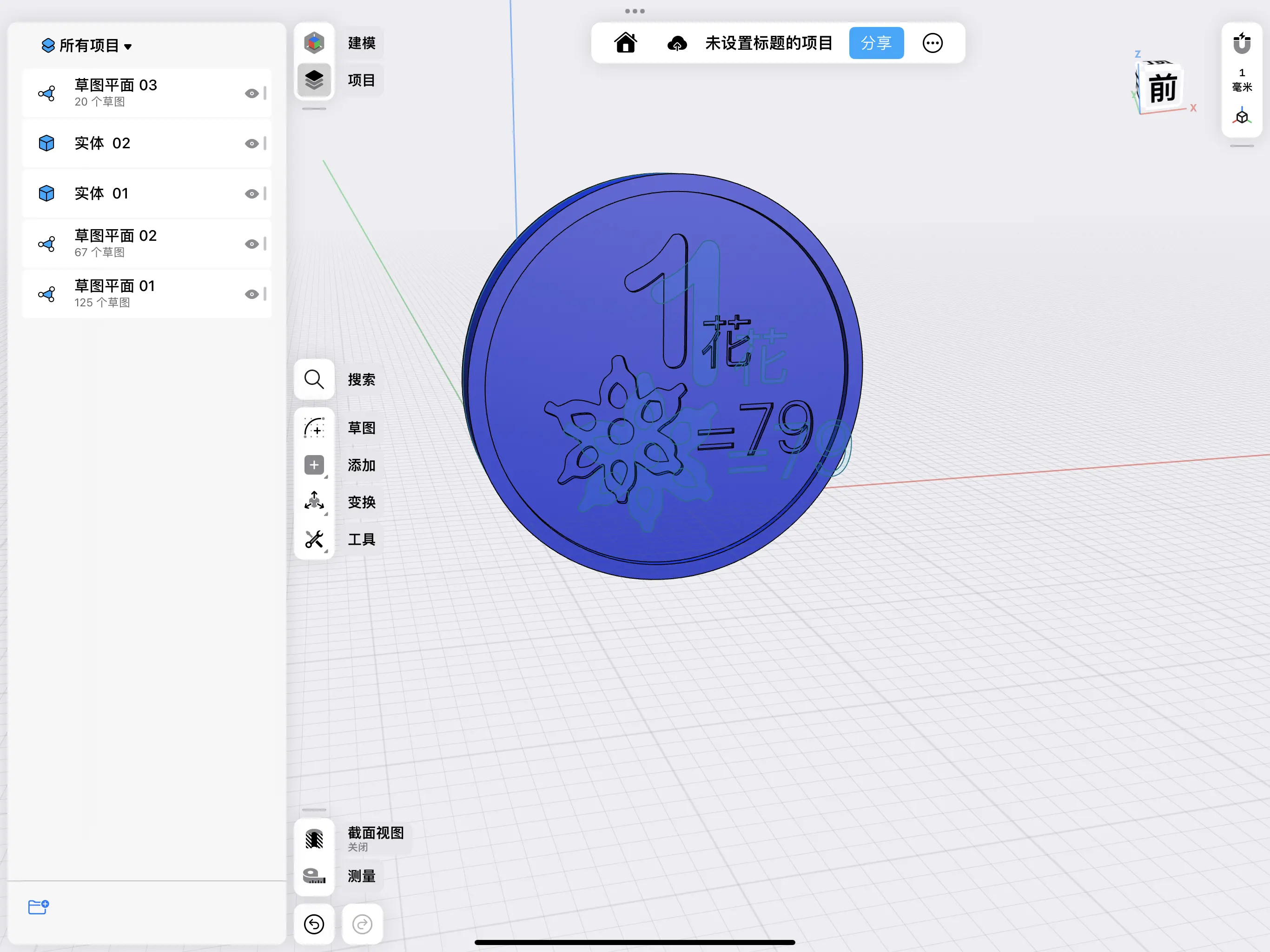
Task: Click the 草图 label
Action: [362, 428]
